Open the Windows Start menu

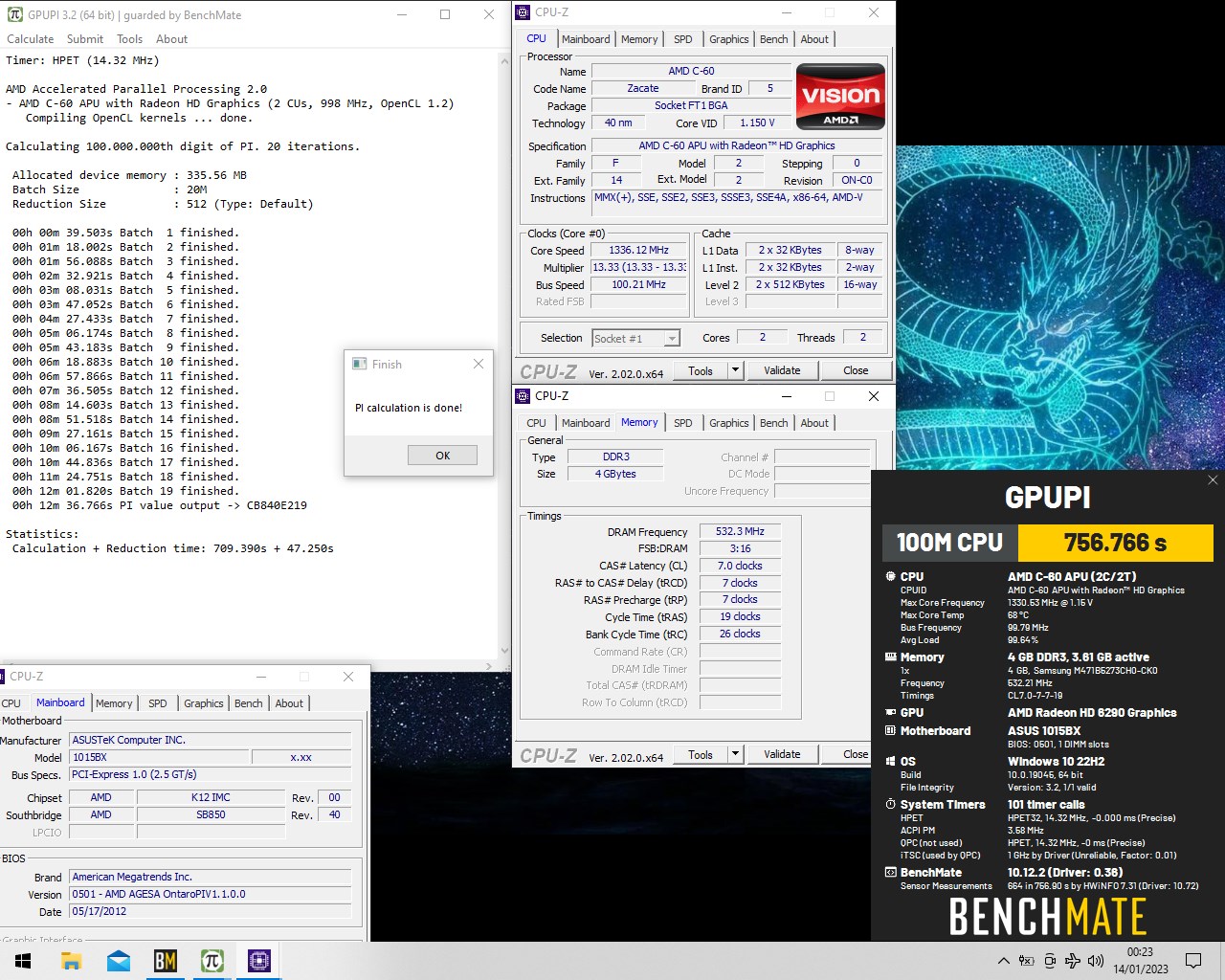pyautogui.click(x=23, y=961)
